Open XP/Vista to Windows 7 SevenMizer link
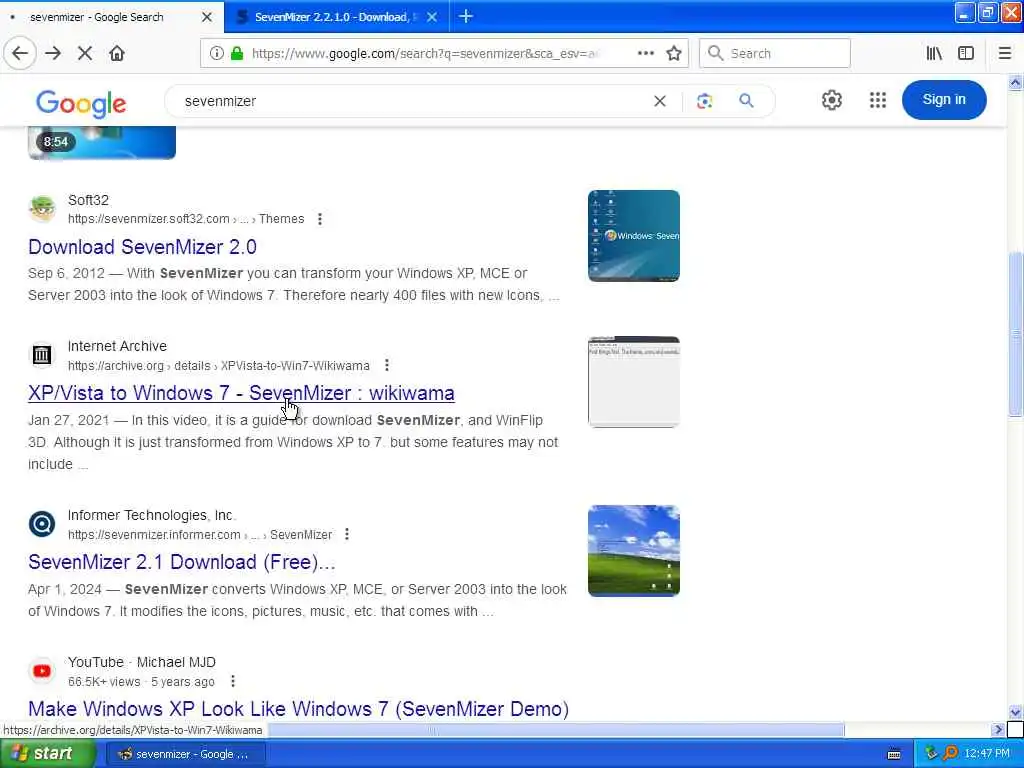This screenshot has width=1024, height=768. click(241, 393)
